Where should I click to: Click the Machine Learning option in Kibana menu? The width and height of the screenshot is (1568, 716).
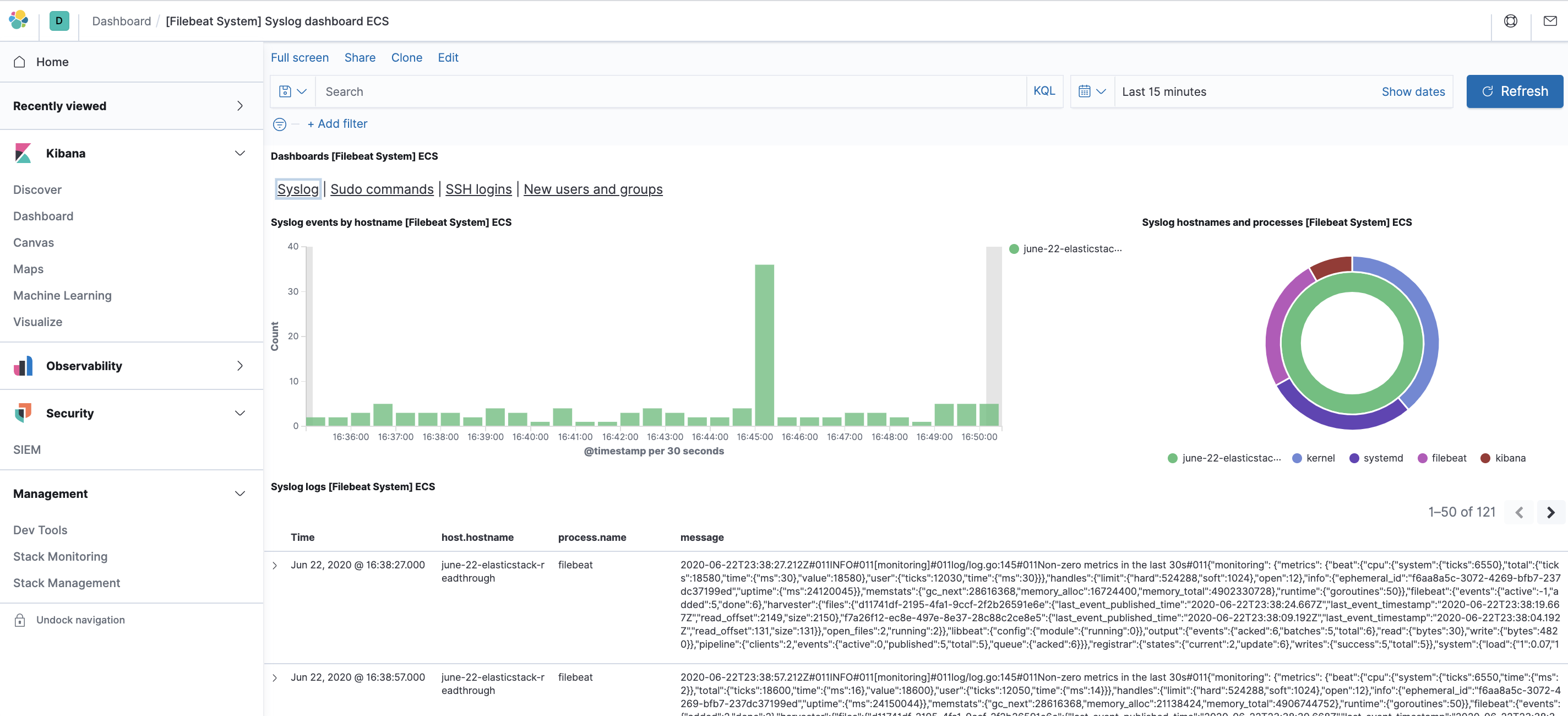[62, 295]
